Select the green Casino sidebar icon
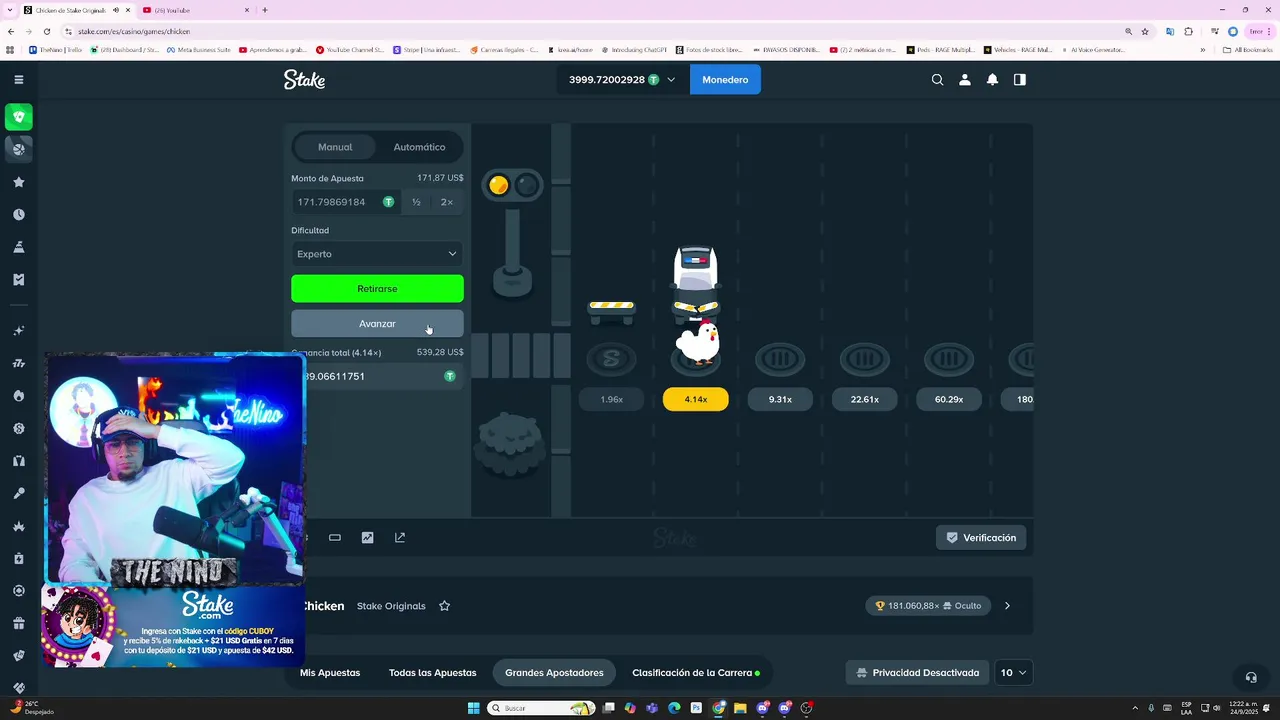The height and width of the screenshot is (720, 1280). [x=18, y=117]
